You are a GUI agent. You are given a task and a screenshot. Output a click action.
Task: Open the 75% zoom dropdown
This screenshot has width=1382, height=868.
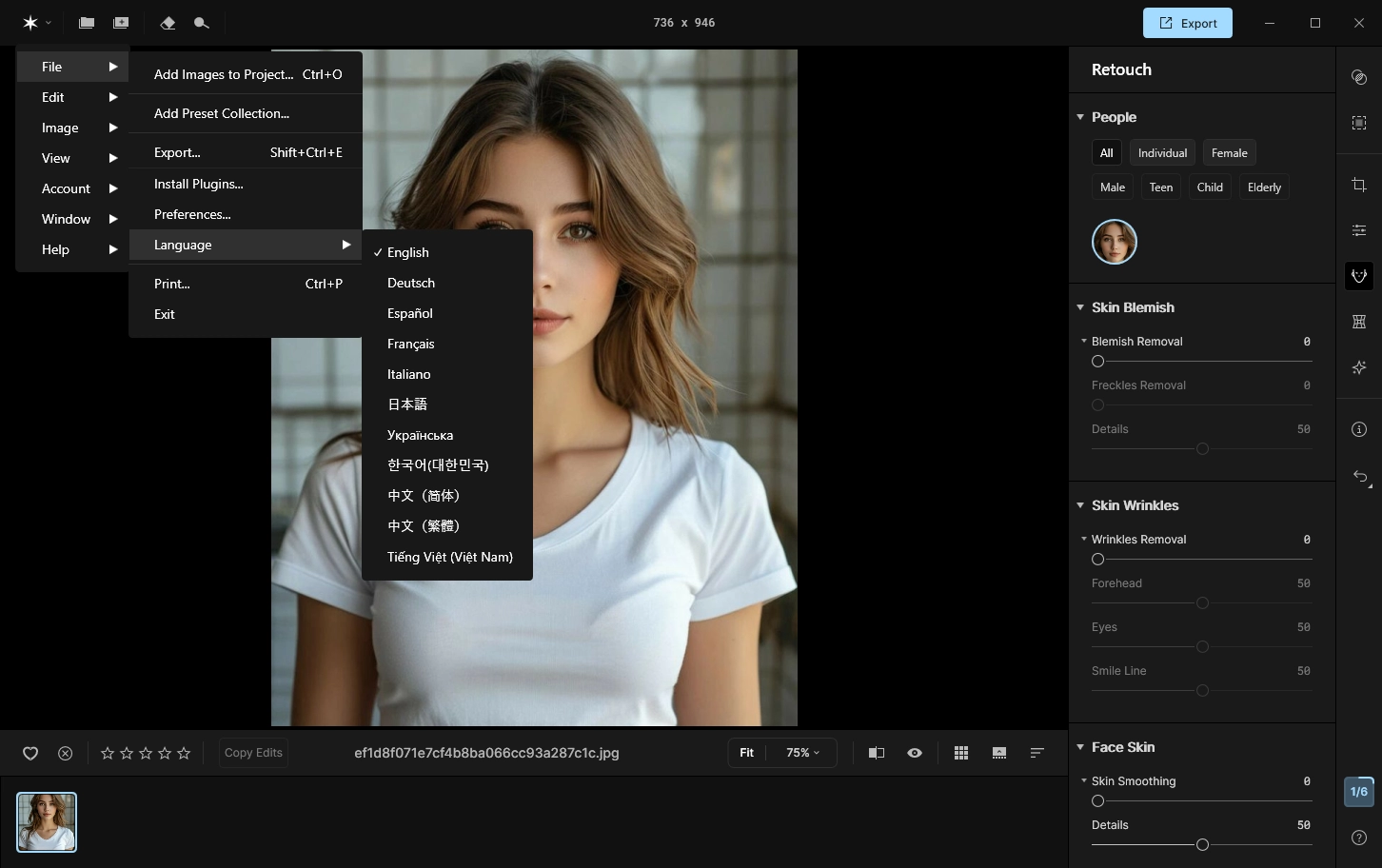click(802, 753)
